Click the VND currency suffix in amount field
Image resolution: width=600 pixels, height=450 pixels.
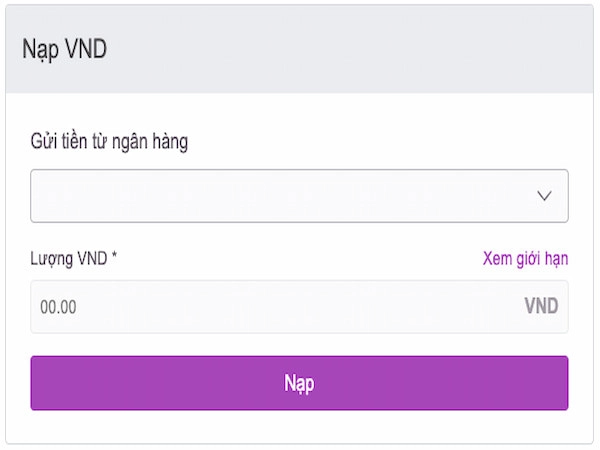point(541,306)
